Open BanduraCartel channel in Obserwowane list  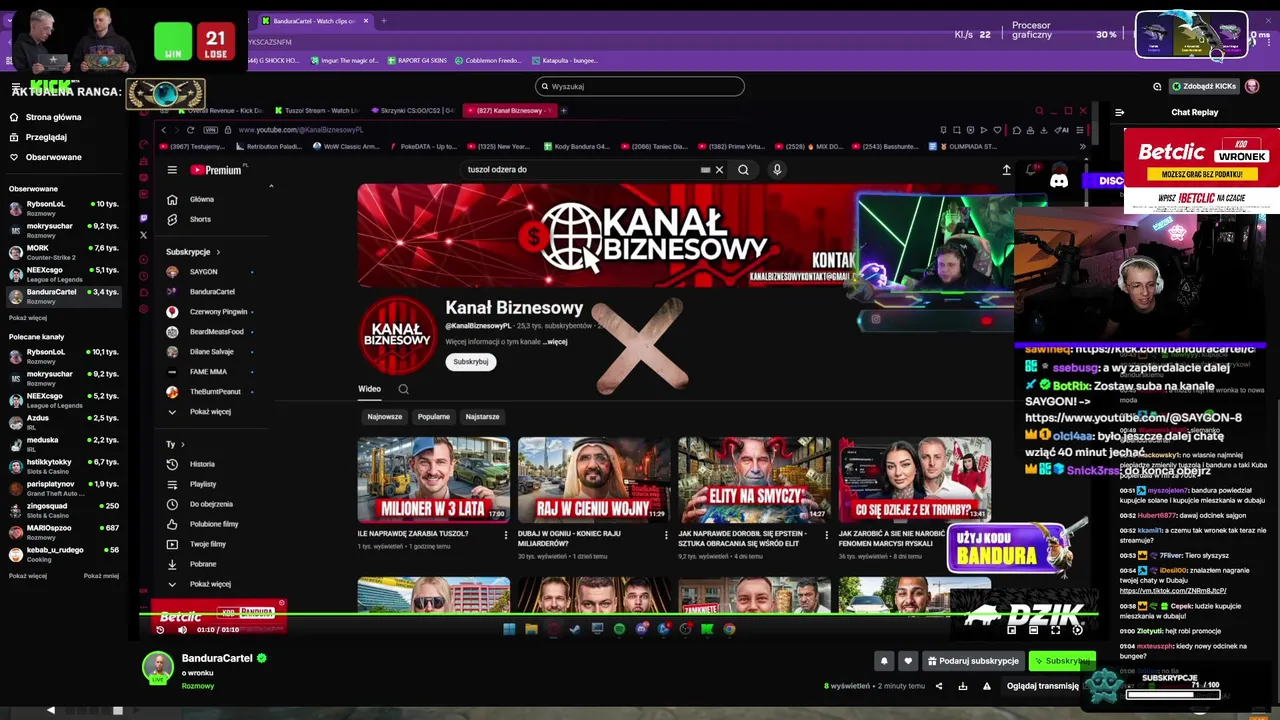[x=64, y=296]
